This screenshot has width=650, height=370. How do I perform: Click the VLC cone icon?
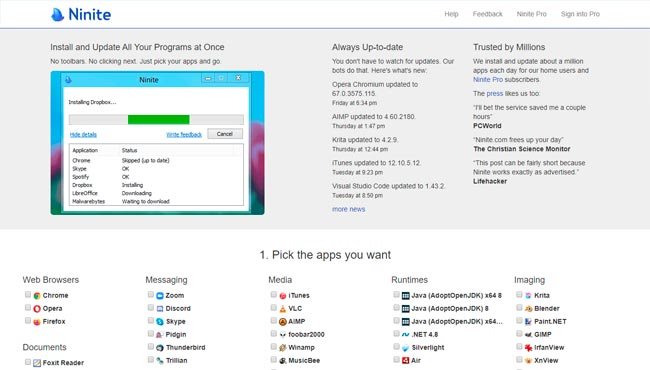coord(283,309)
